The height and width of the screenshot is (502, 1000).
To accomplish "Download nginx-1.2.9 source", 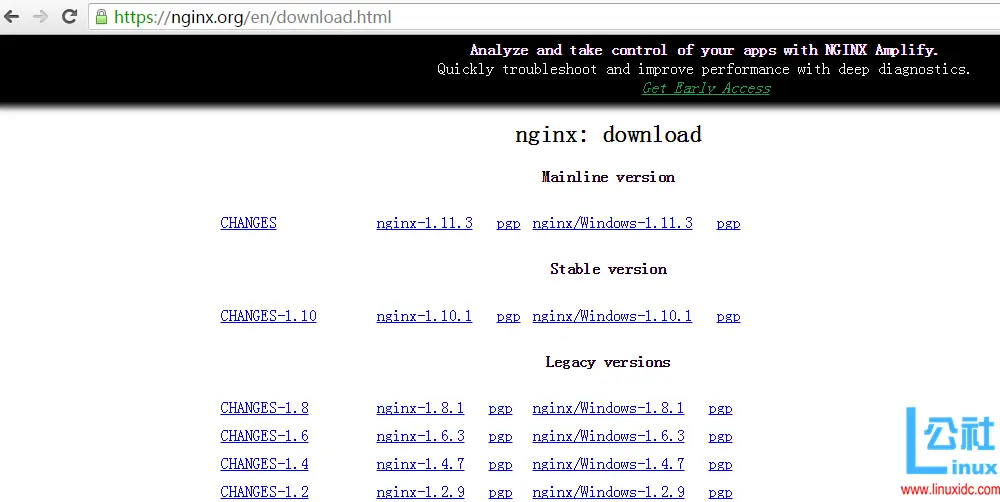I will point(420,492).
